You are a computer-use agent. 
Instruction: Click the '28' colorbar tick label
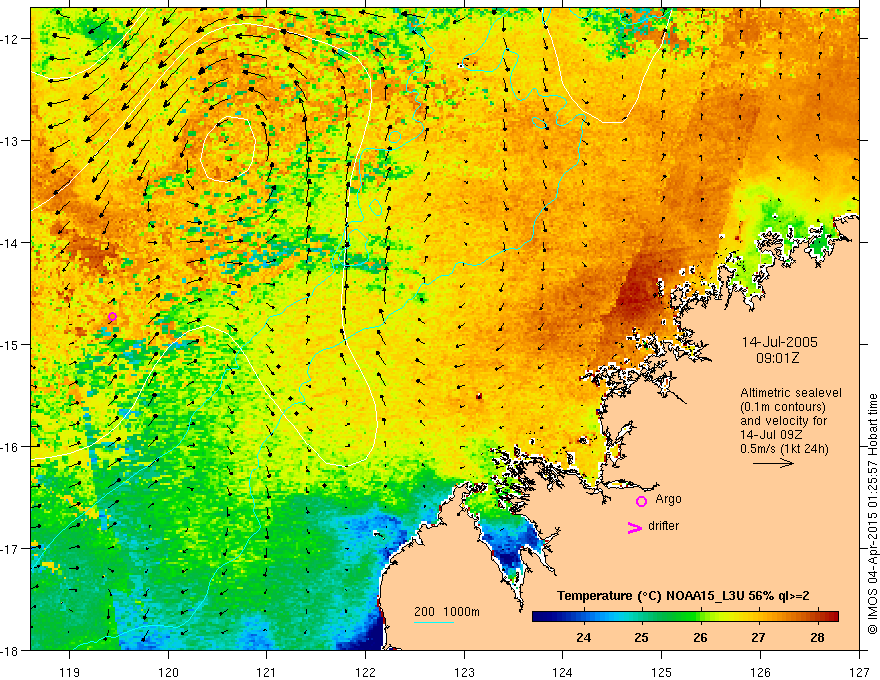(817, 637)
